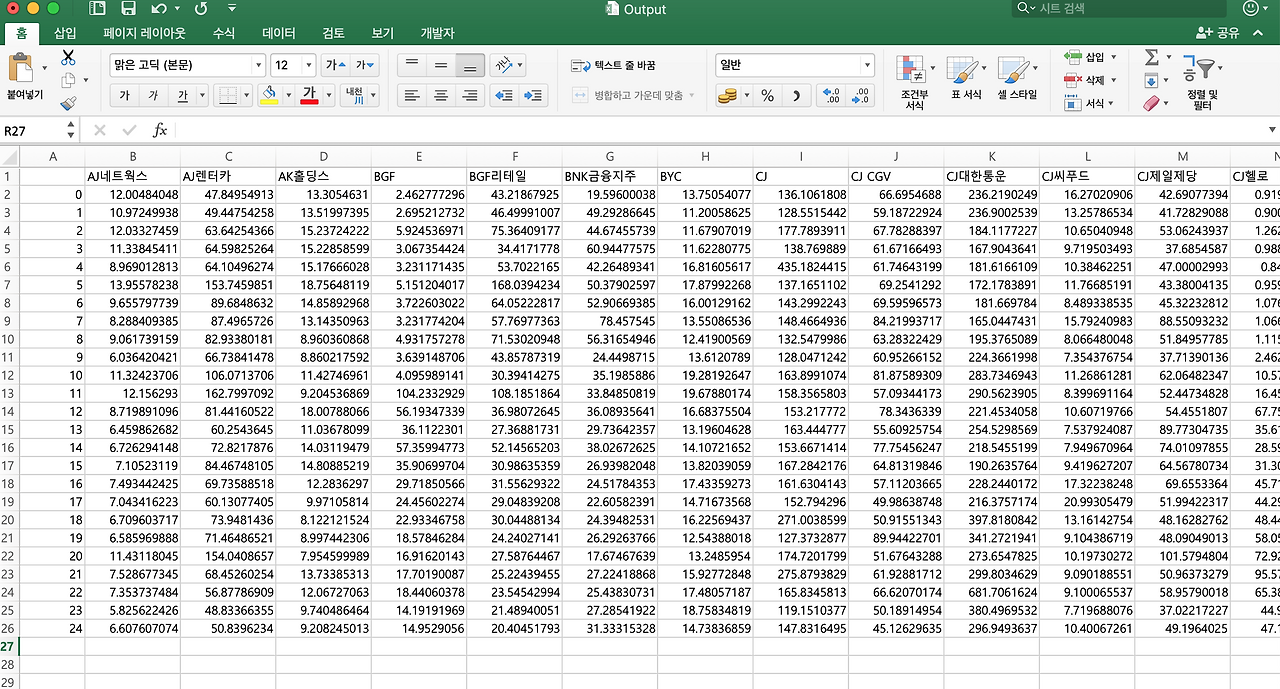Open the workbook template gallery icon
The image size is (1280, 689).
coord(97,9)
